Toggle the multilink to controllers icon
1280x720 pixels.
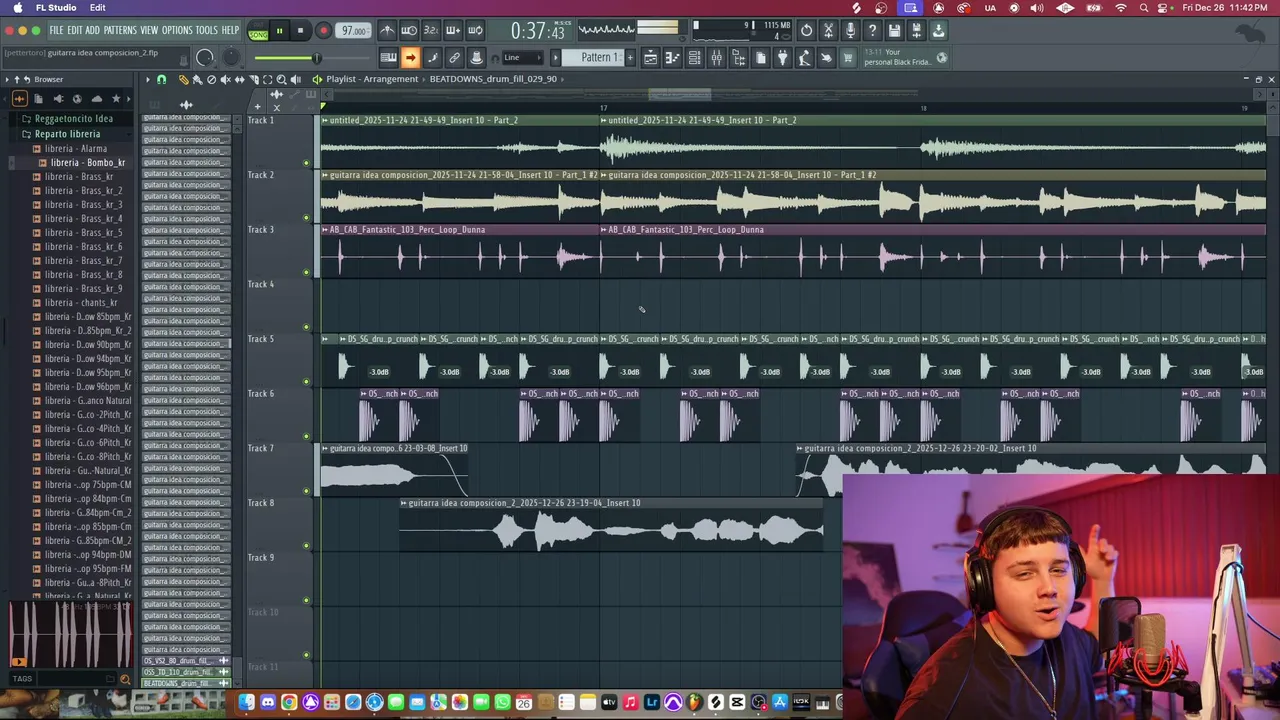tap(454, 57)
